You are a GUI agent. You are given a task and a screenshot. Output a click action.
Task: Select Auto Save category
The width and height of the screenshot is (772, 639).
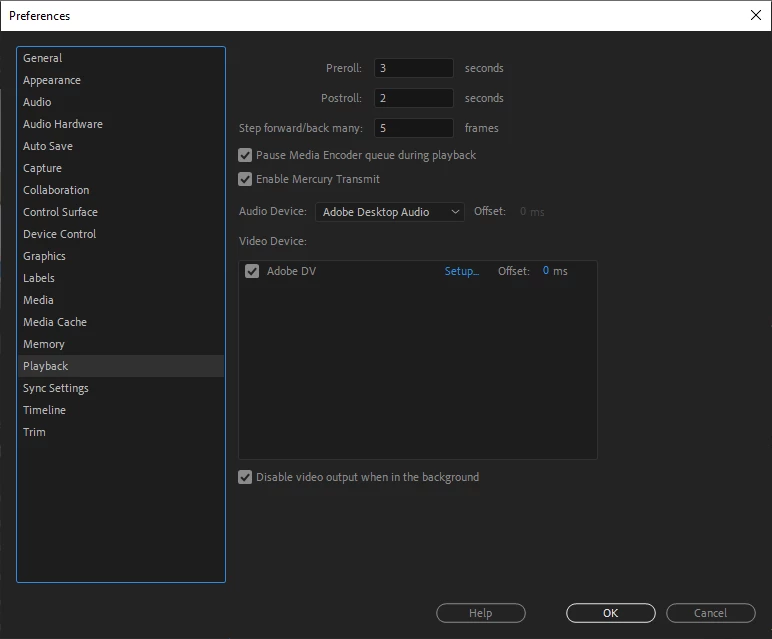pyautogui.click(x=121, y=146)
